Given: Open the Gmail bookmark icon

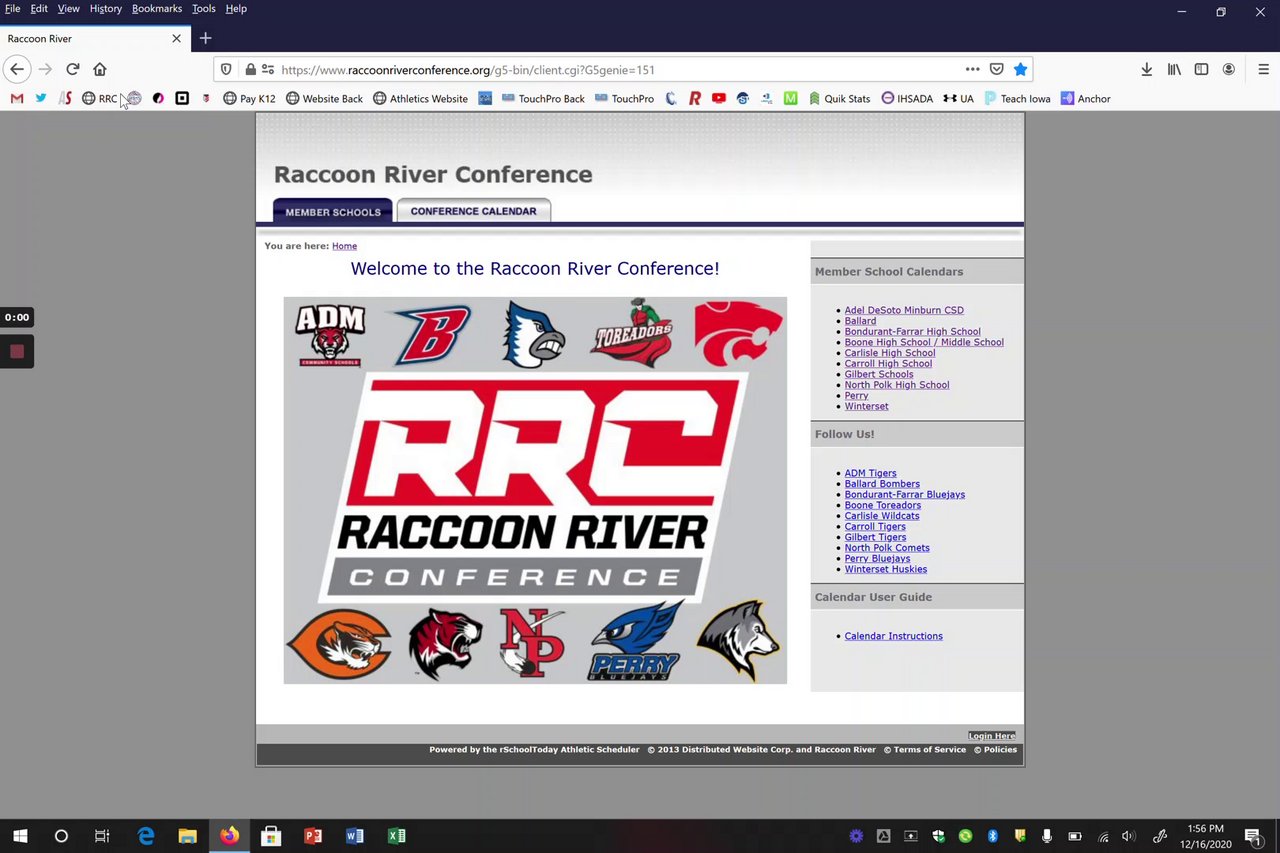Looking at the screenshot, I should point(16,98).
